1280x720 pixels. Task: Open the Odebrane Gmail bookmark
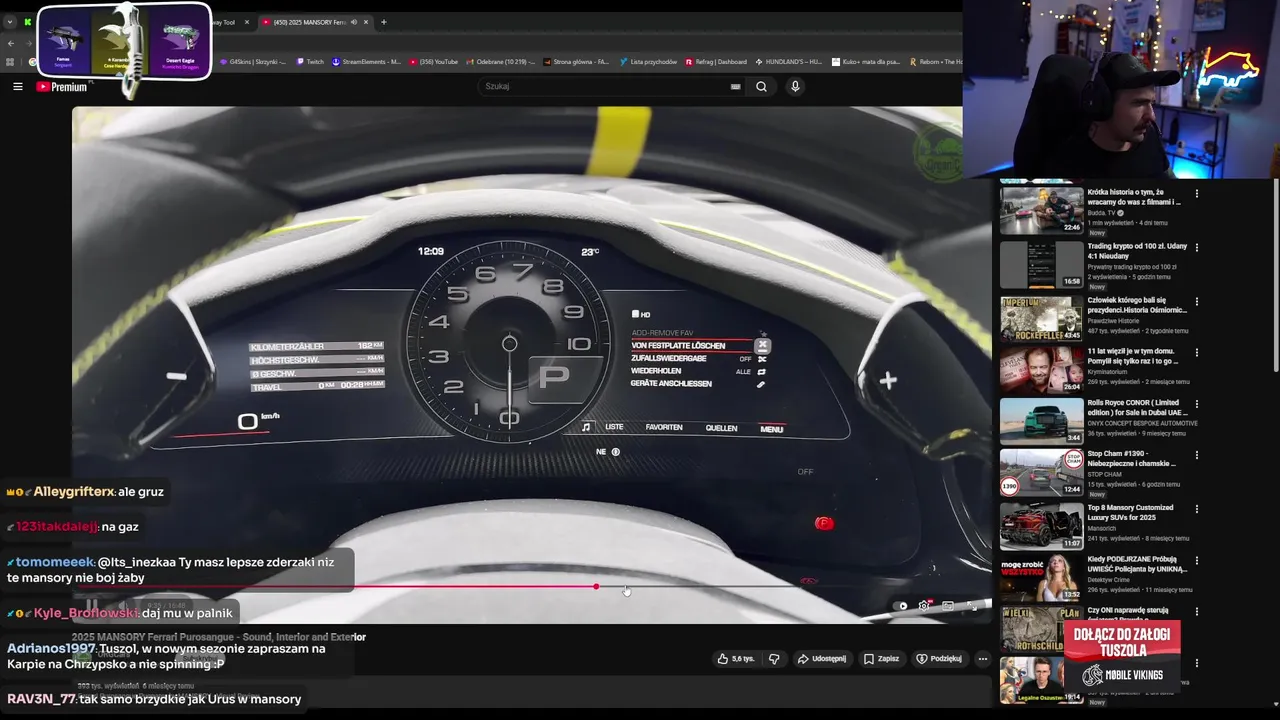(501, 62)
